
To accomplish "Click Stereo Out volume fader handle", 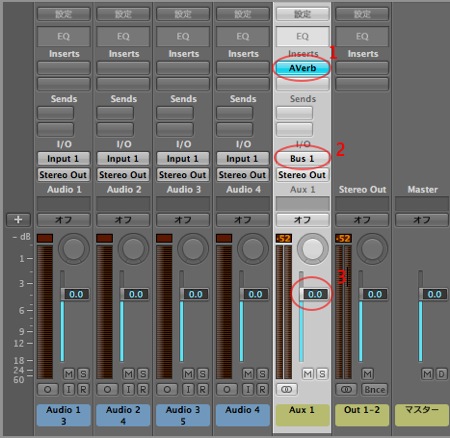I will 373,294.
